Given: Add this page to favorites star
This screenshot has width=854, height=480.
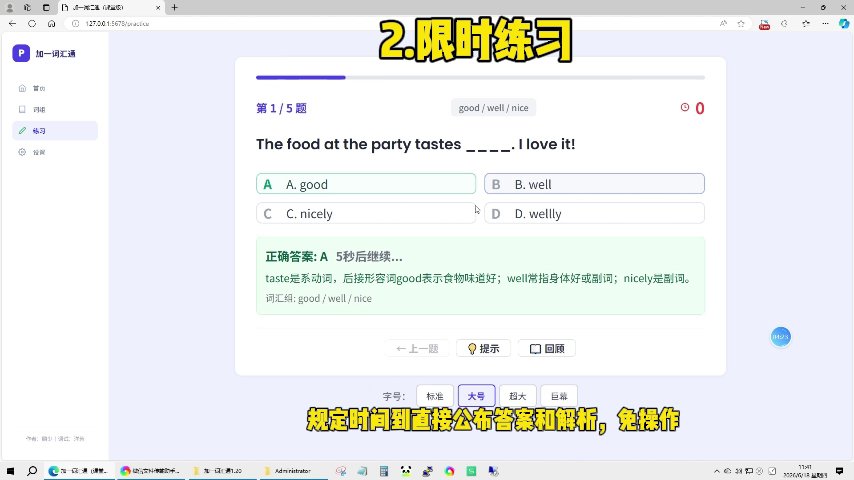Looking at the screenshot, I should point(741,23).
